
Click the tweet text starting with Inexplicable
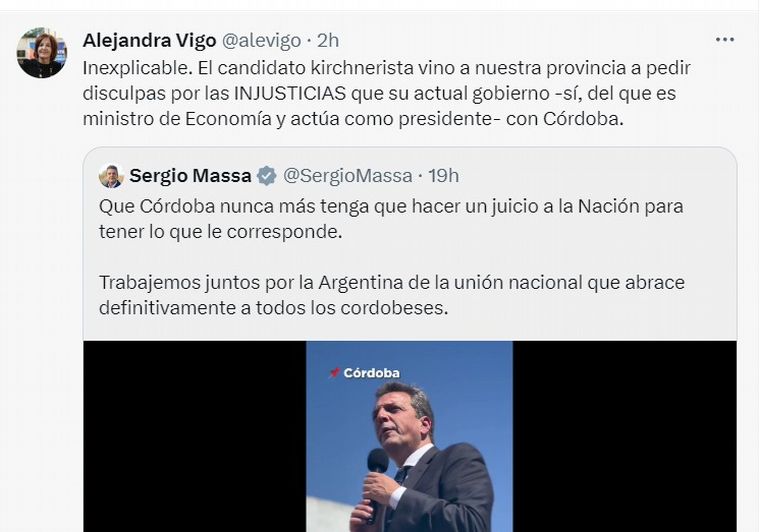tap(386, 93)
